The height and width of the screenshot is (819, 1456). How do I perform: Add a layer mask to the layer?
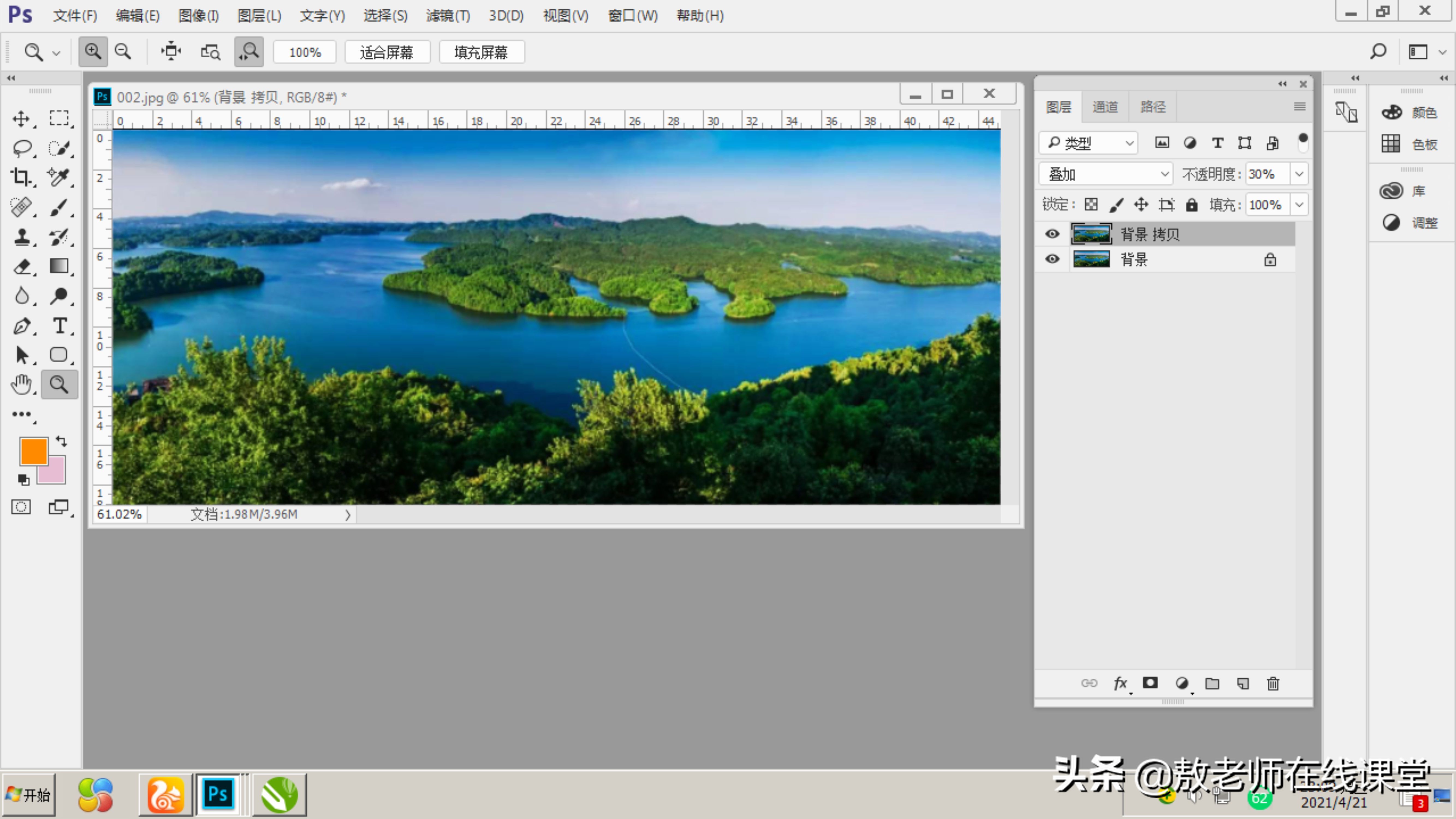coord(1150,683)
